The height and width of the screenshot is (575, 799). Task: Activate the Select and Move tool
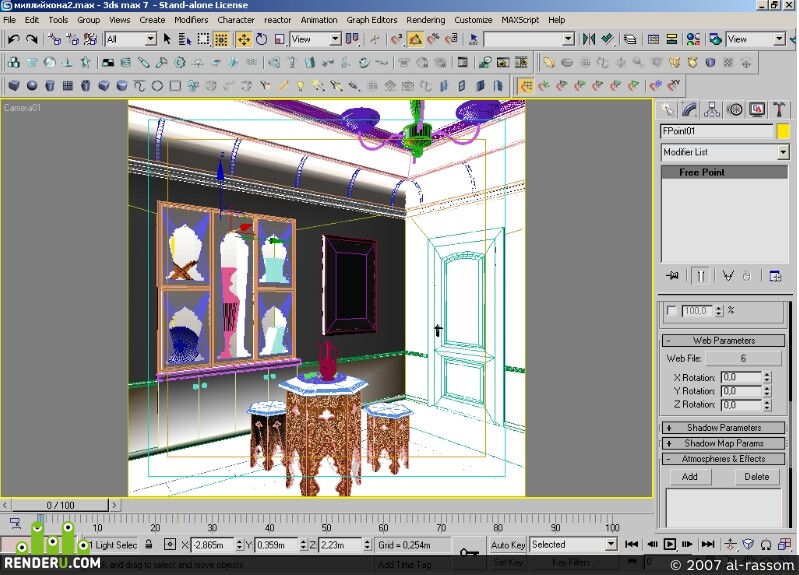pos(244,39)
